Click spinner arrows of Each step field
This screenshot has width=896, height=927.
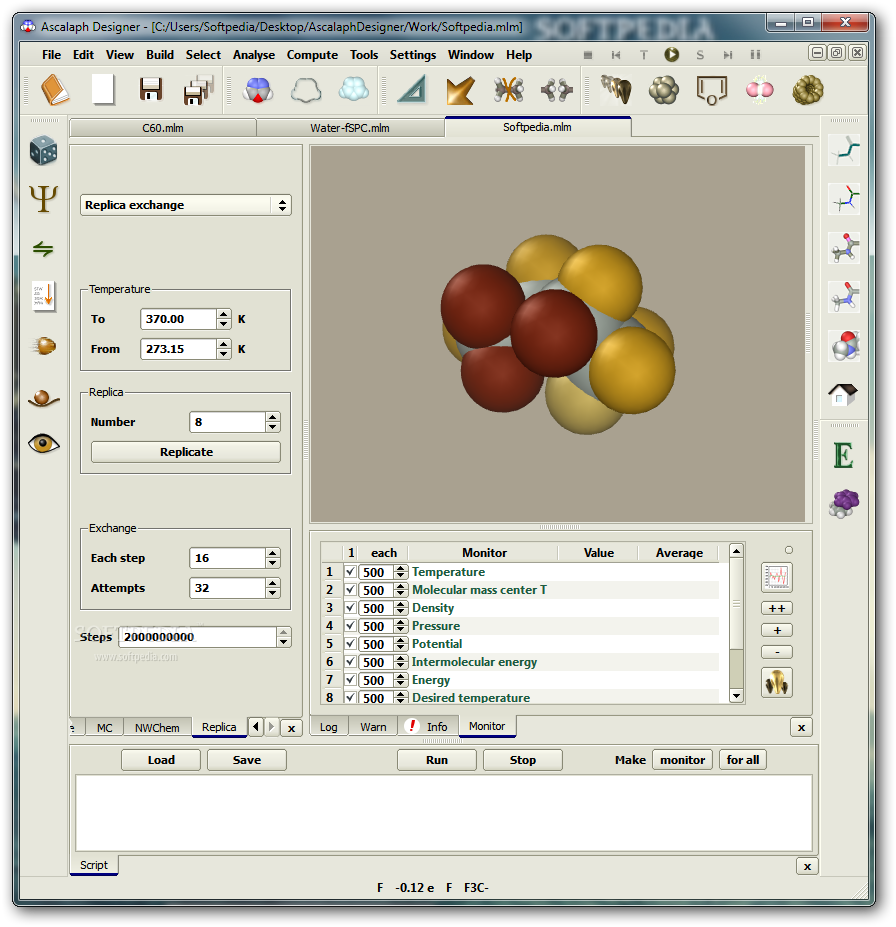pyautogui.click(x=272, y=558)
